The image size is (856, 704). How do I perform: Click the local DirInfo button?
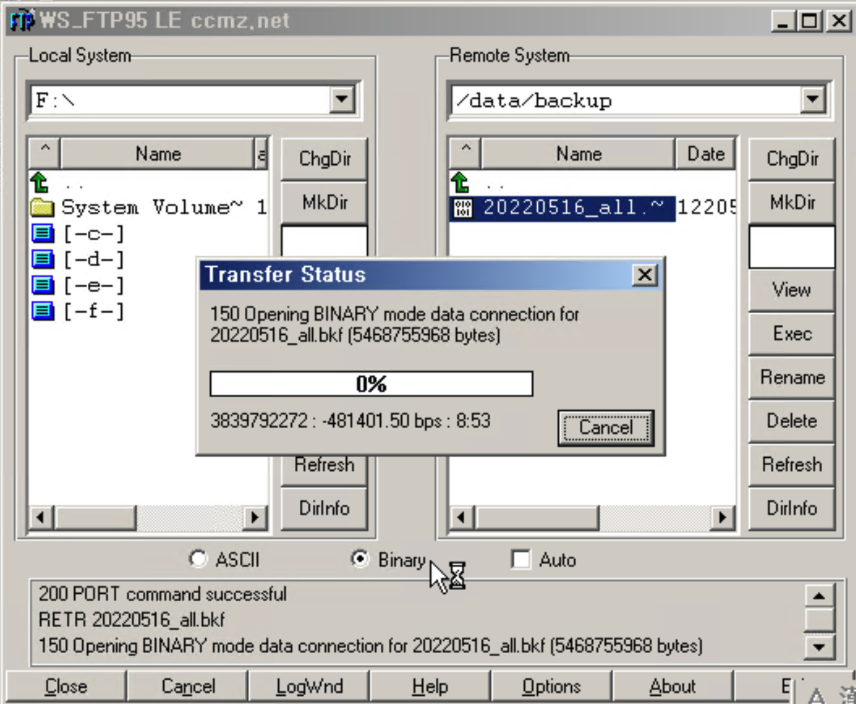pyautogui.click(x=324, y=508)
